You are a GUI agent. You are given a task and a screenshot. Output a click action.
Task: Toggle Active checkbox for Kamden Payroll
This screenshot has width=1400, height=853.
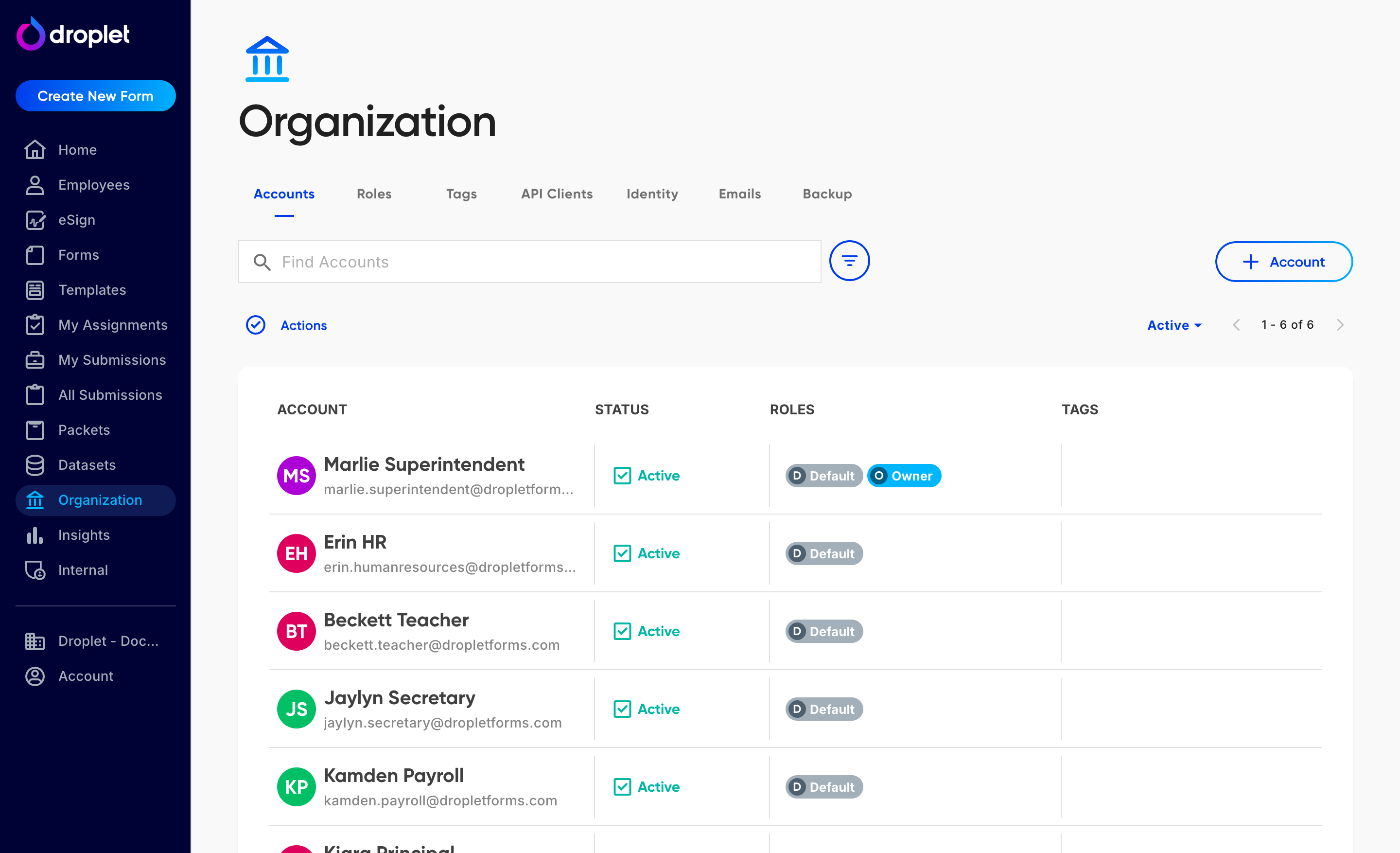(622, 786)
